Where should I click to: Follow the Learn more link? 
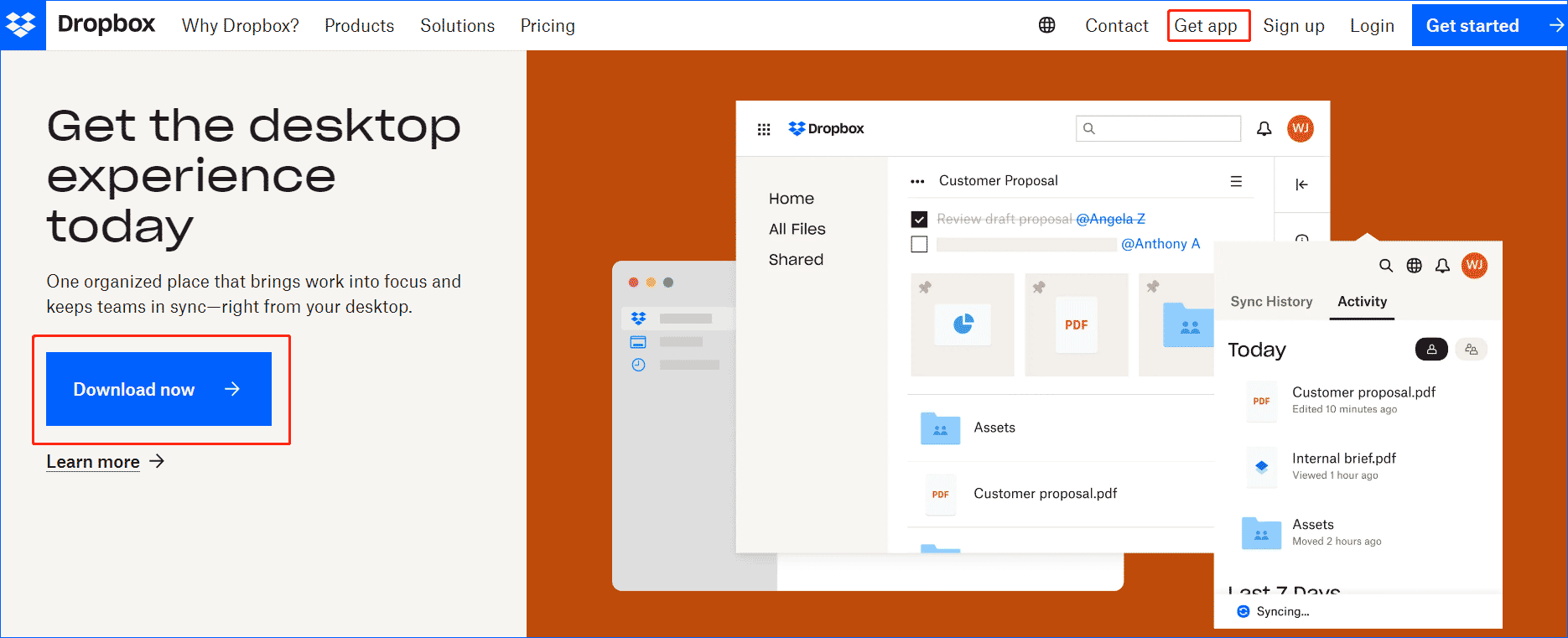[105, 462]
